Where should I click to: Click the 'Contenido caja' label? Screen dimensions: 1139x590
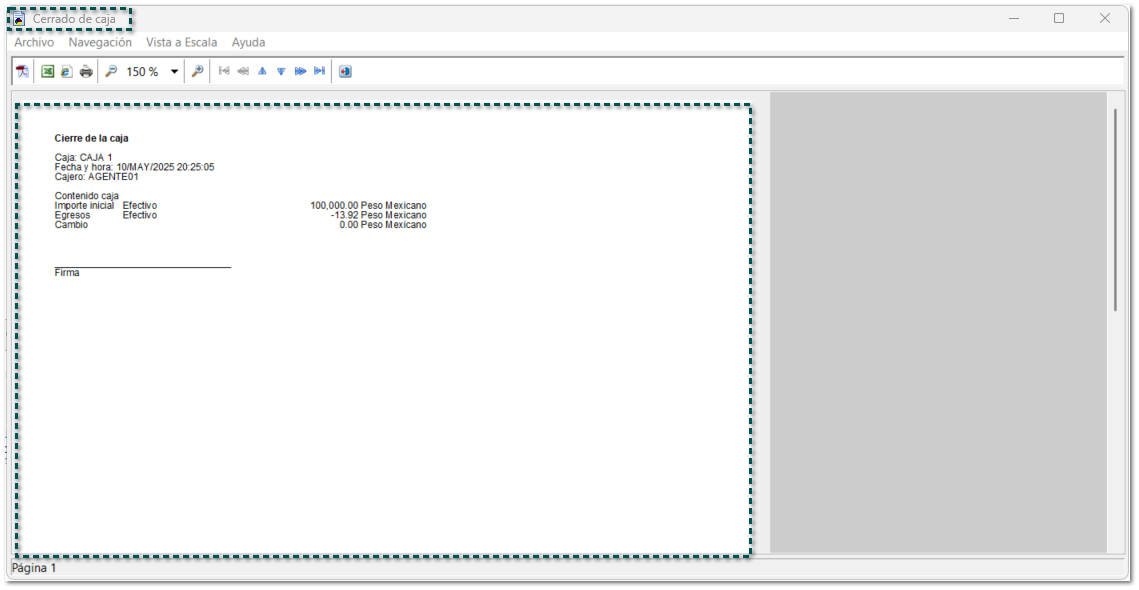pos(86,196)
